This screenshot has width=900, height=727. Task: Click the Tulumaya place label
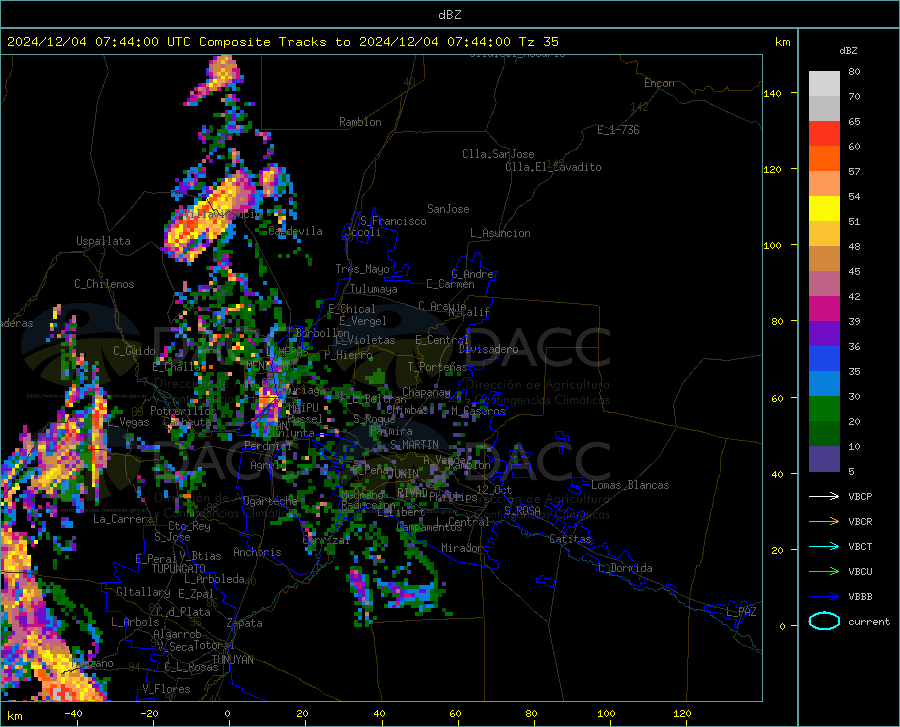(374, 289)
